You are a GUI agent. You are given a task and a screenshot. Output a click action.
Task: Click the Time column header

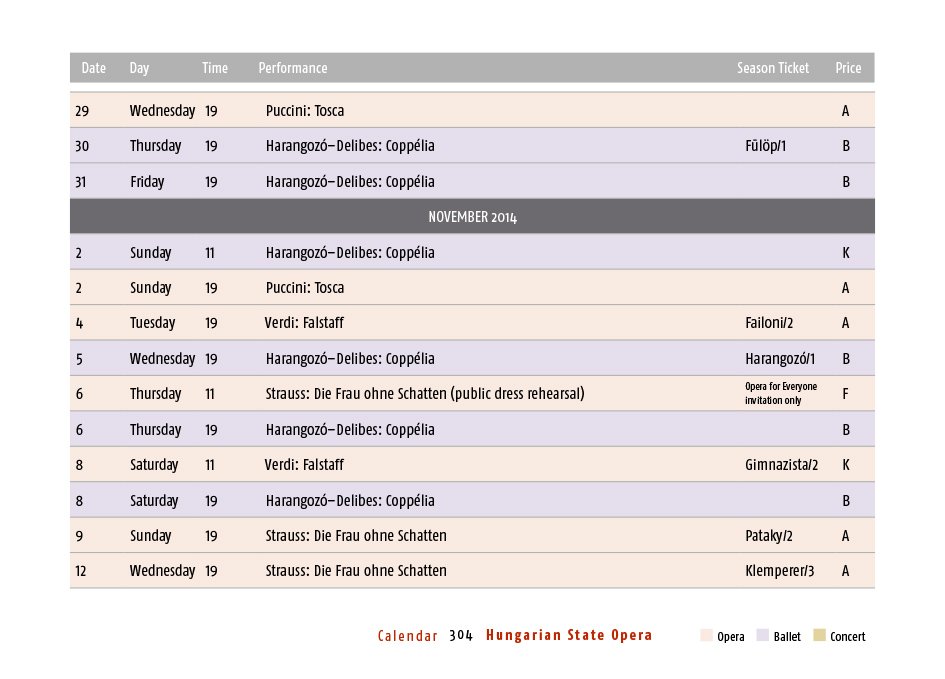point(215,68)
